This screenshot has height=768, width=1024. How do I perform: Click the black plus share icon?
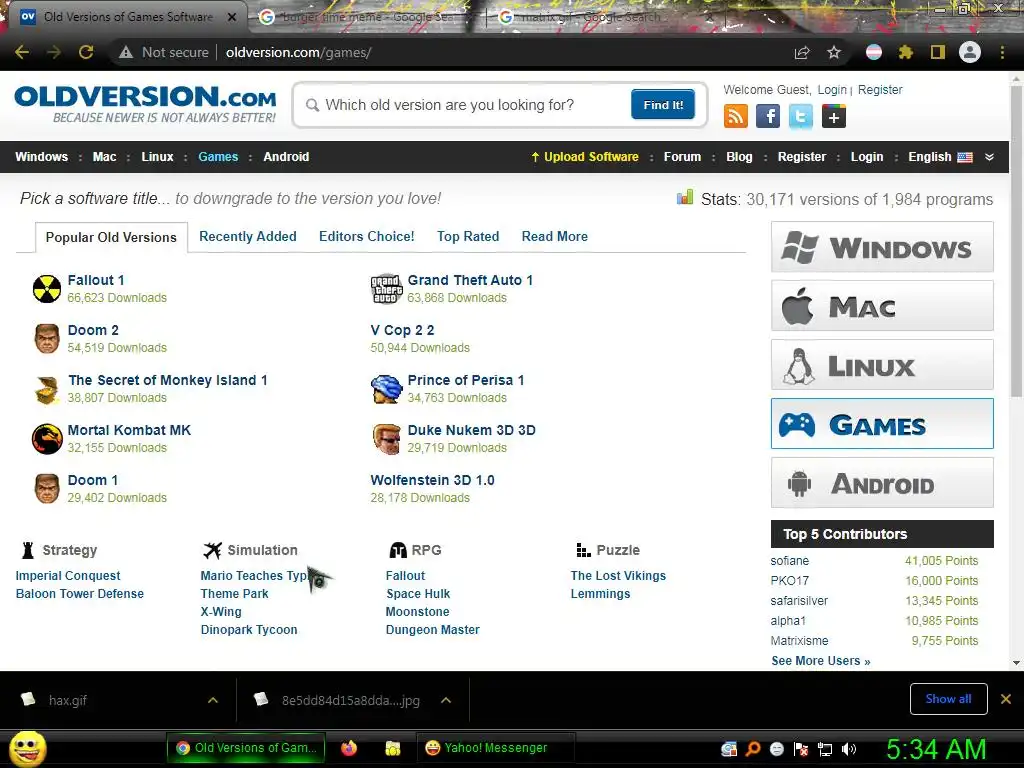(x=834, y=117)
